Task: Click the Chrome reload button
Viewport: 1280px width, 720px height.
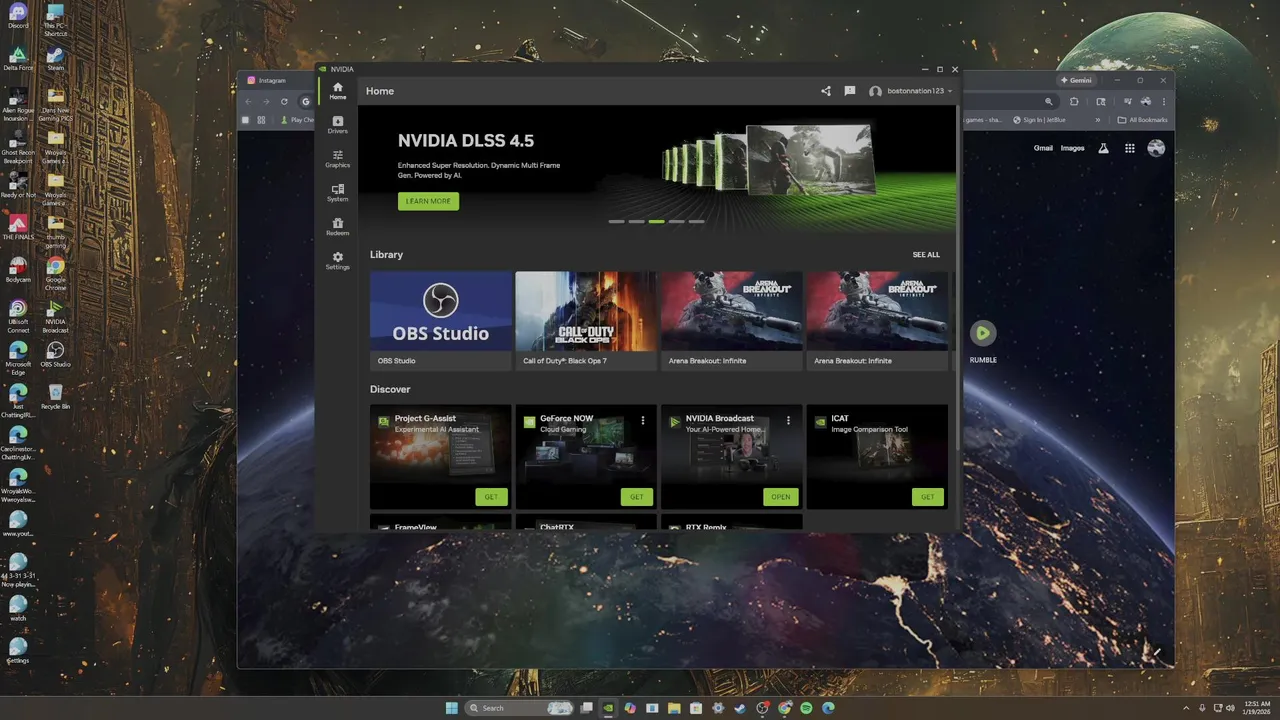Action: (x=284, y=101)
